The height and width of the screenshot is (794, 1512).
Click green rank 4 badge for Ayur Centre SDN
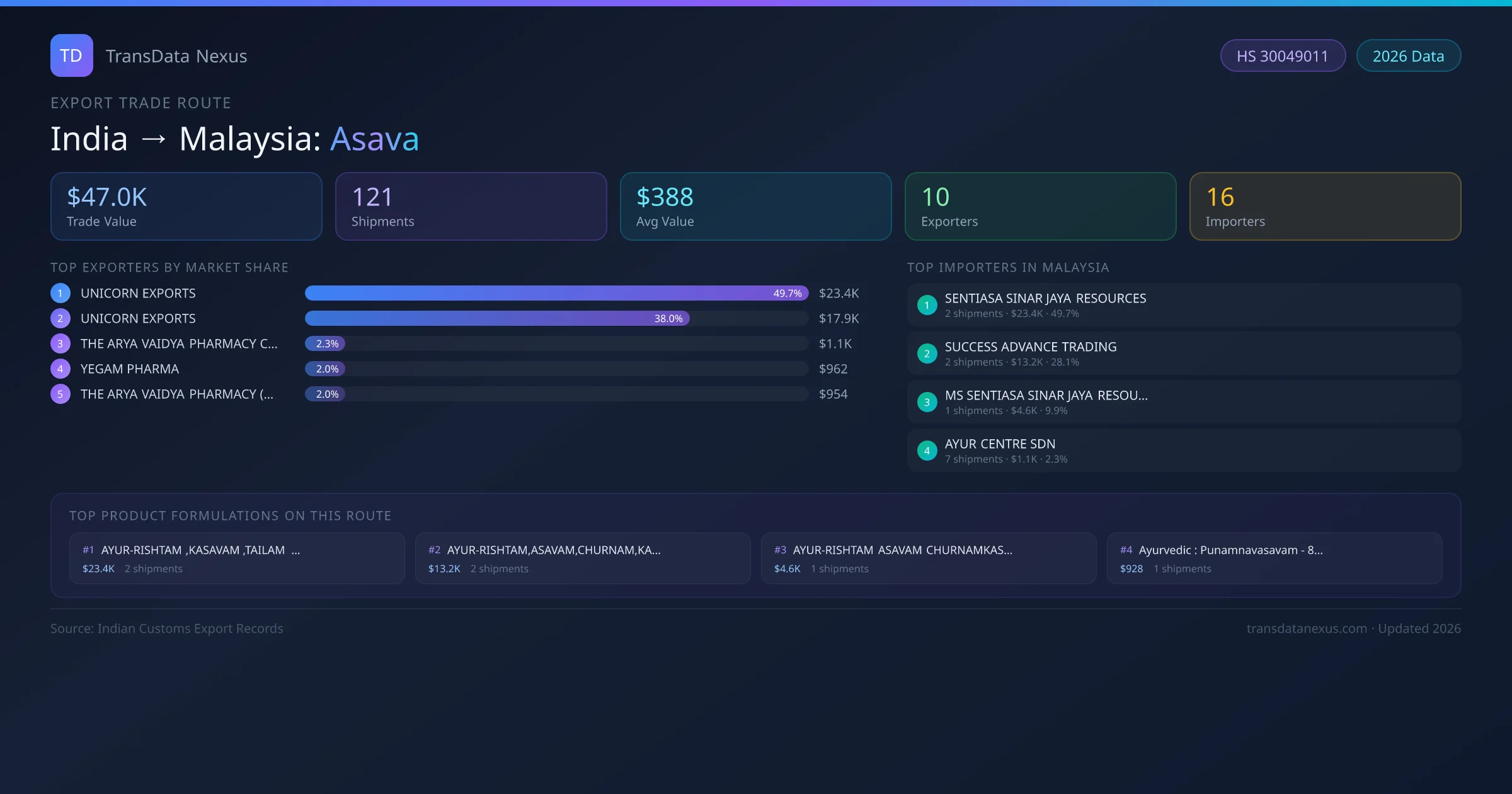point(927,451)
